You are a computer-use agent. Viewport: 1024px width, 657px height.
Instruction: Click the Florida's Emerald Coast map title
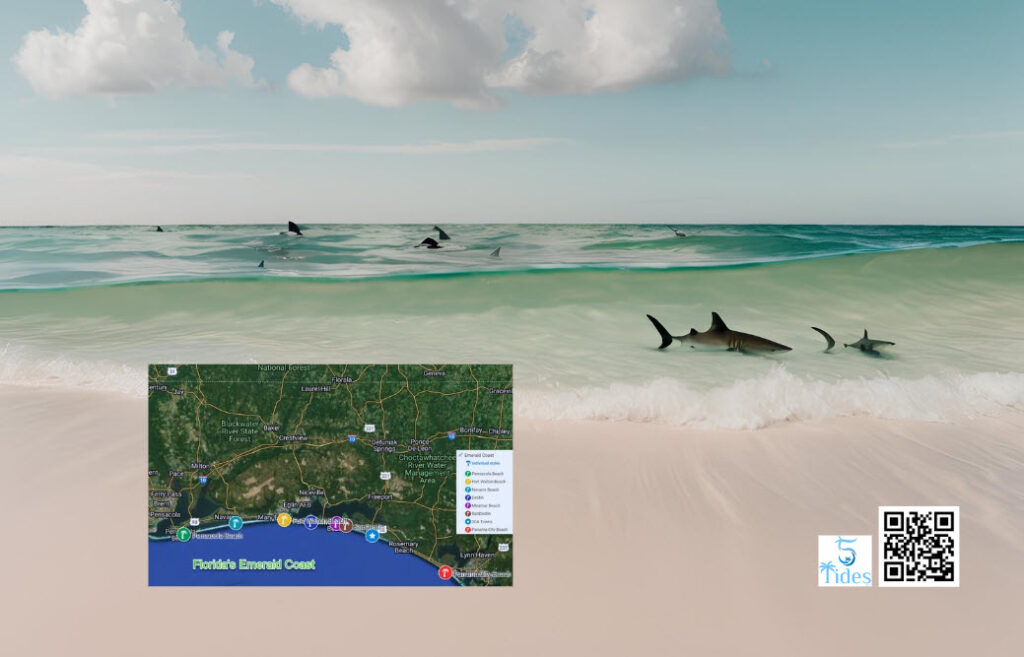click(253, 564)
